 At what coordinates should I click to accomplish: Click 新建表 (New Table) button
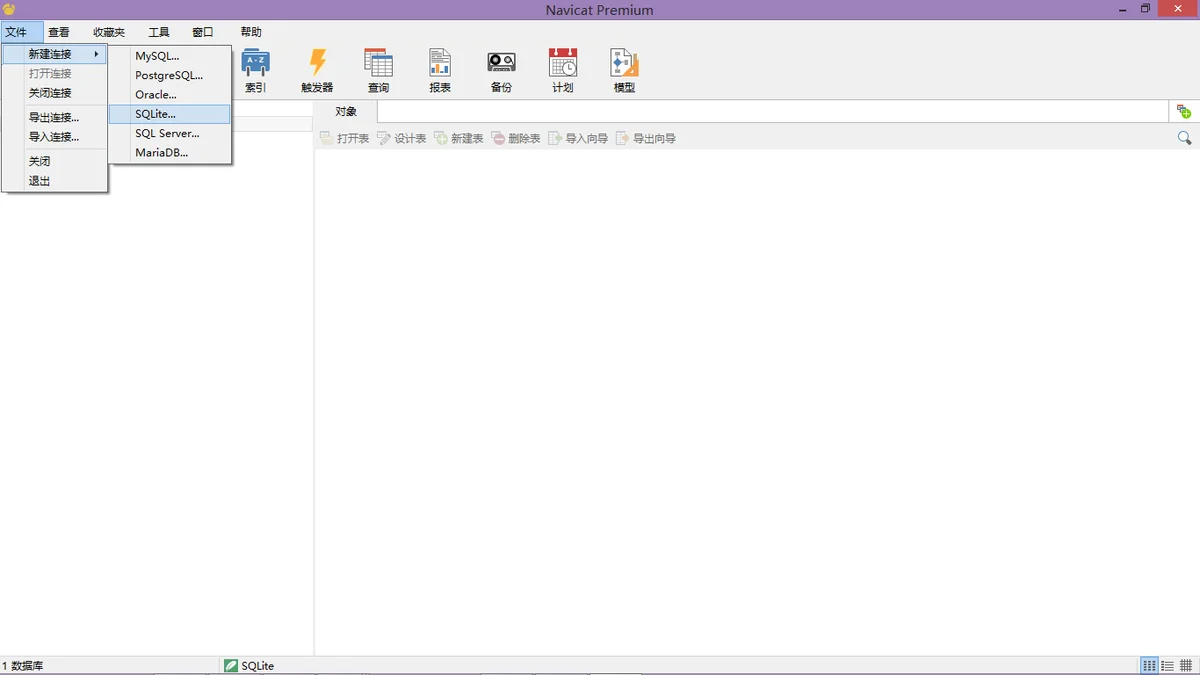coord(458,138)
